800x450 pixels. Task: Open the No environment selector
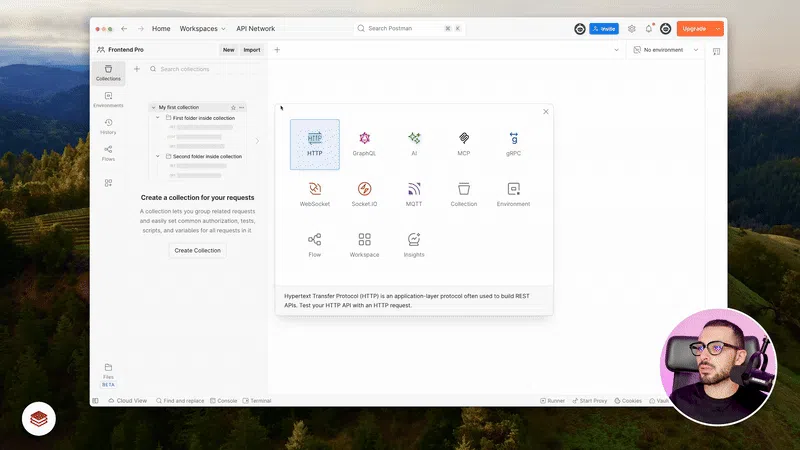point(666,49)
